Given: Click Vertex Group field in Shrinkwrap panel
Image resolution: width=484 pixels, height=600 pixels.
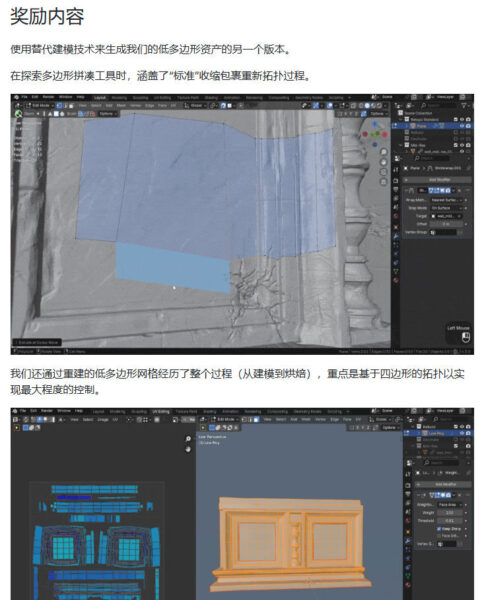Looking at the screenshot, I should 443,232.
